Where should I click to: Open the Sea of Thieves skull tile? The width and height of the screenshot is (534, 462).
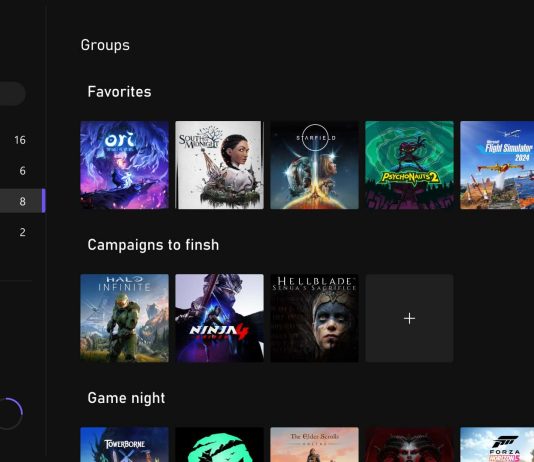click(x=219, y=445)
